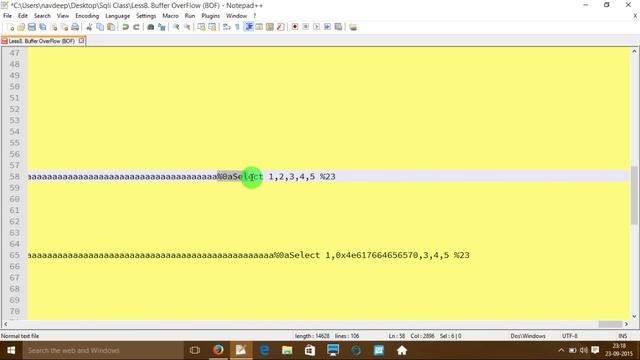
Task: Create a new document with New icon
Action: pyautogui.click(x=11, y=27)
